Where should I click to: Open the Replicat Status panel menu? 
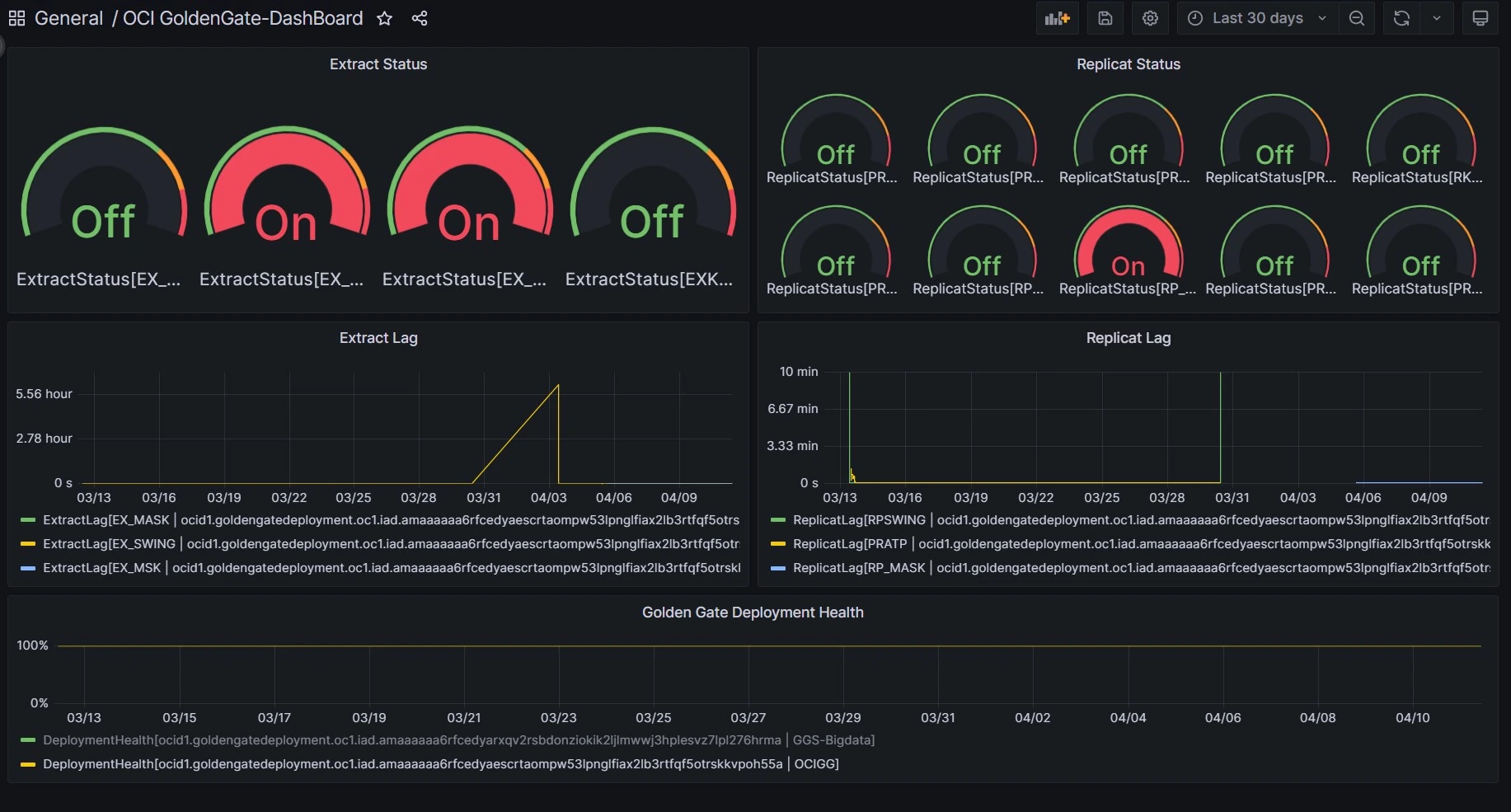coord(1129,64)
